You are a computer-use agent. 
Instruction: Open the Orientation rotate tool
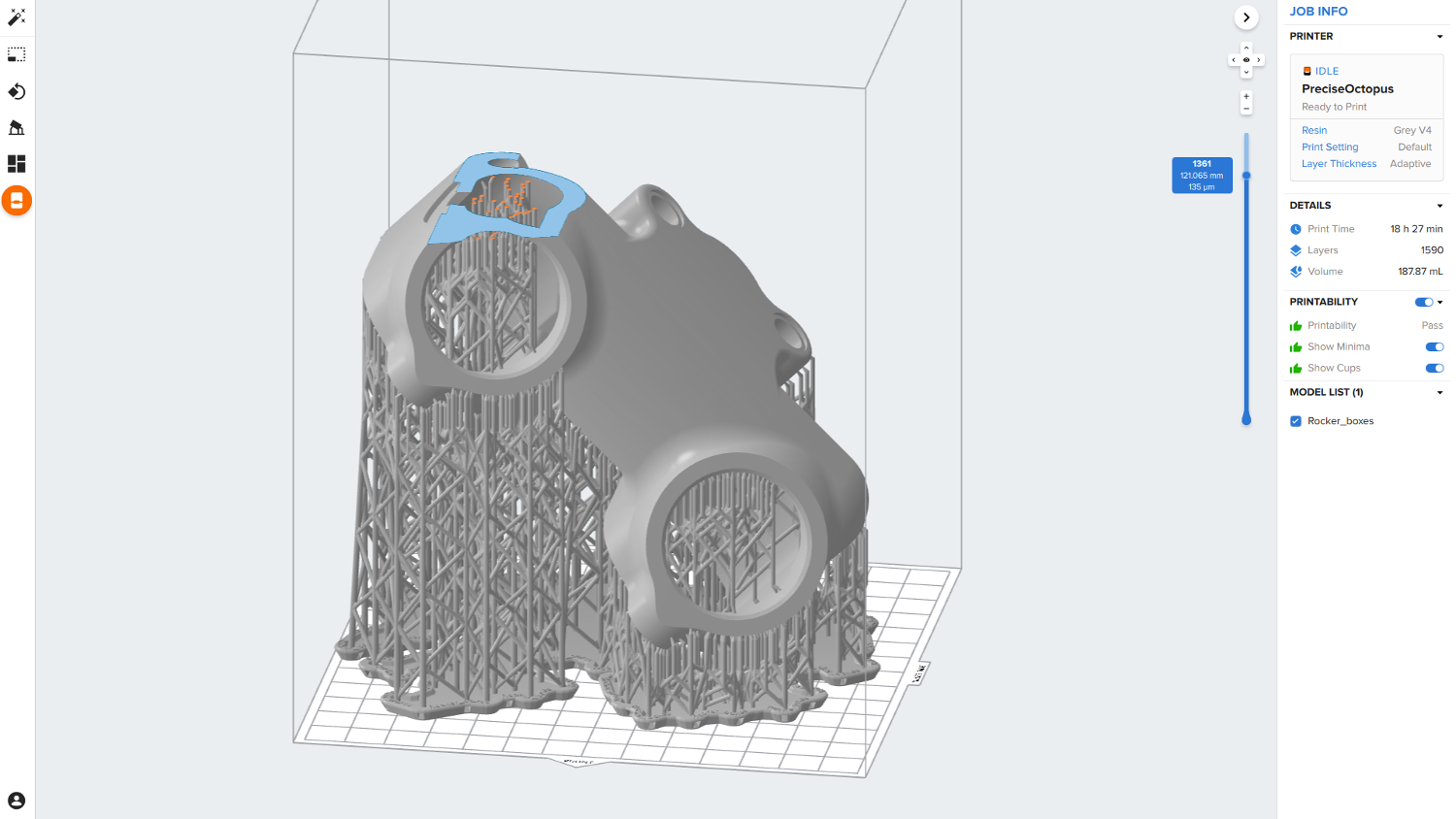click(x=17, y=91)
